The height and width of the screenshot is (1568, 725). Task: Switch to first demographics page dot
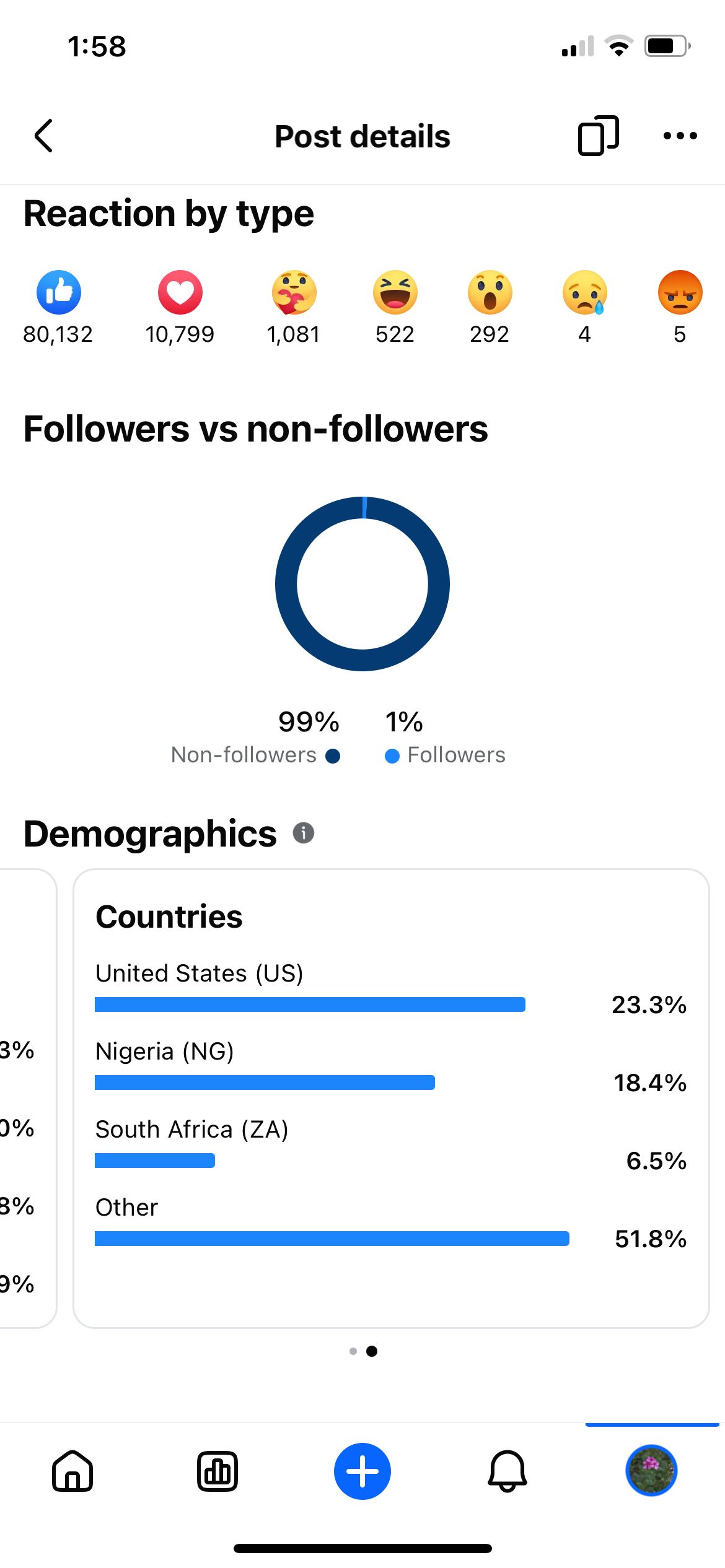click(353, 1351)
